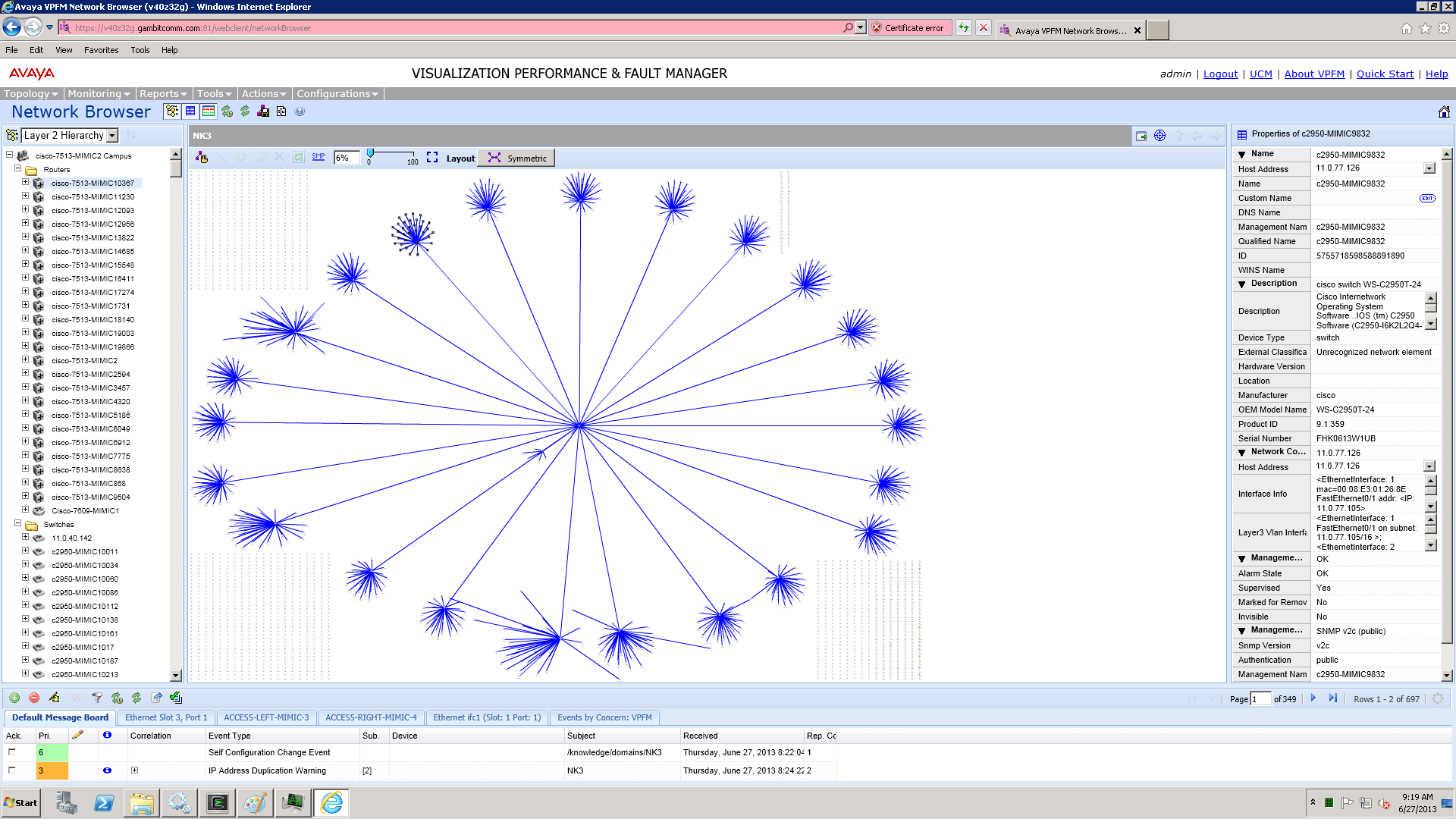Click the SMP link icon in map toolbar

[x=318, y=157]
